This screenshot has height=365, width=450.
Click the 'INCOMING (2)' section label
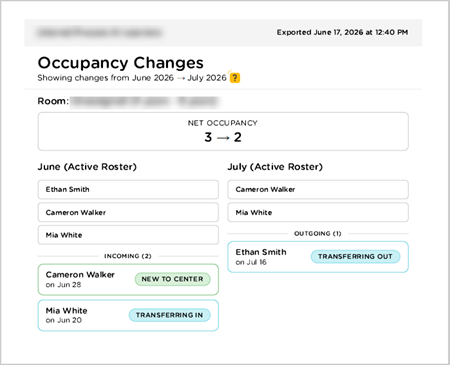pos(128,256)
